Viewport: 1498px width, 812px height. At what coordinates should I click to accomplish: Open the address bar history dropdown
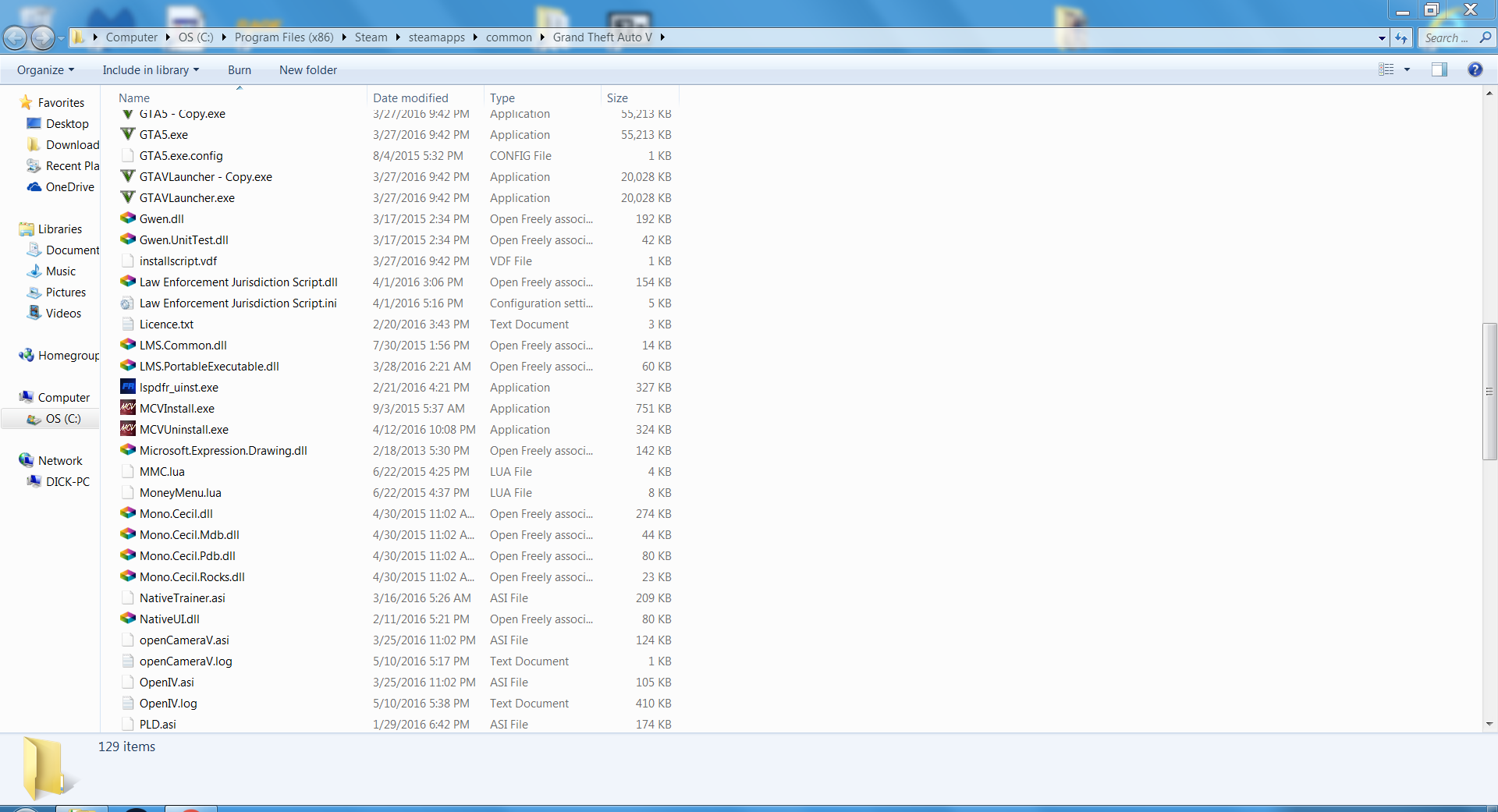1382,37
